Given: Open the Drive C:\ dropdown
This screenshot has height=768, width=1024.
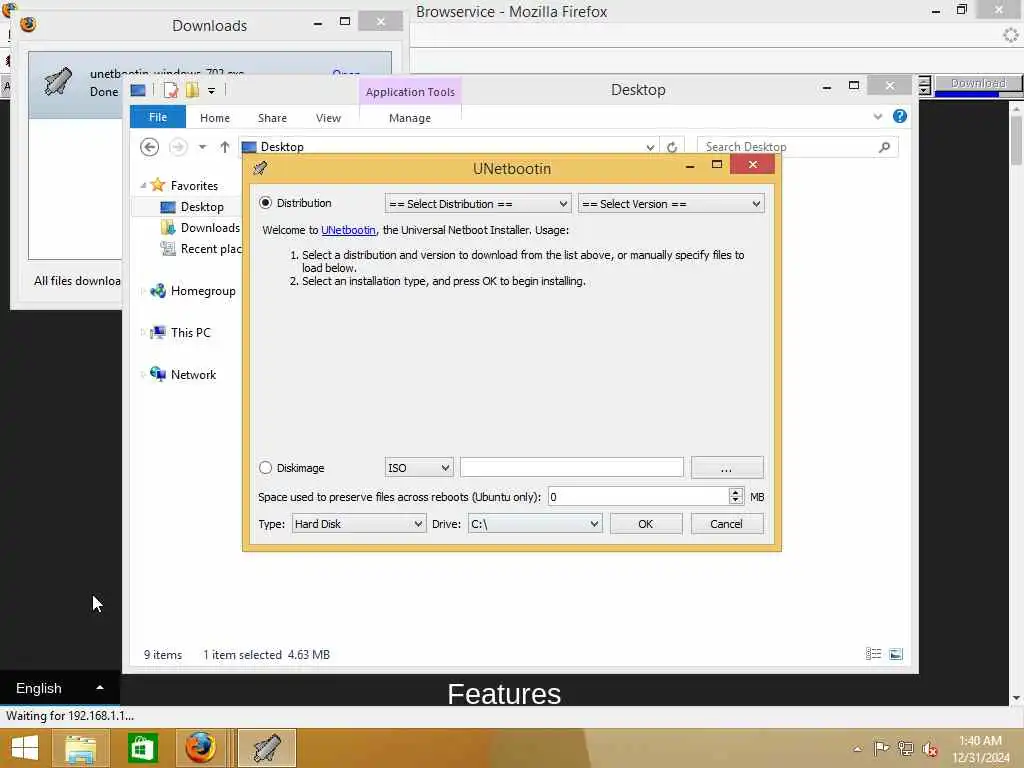Looking at the screenshot, I should (x=534, y=524).
